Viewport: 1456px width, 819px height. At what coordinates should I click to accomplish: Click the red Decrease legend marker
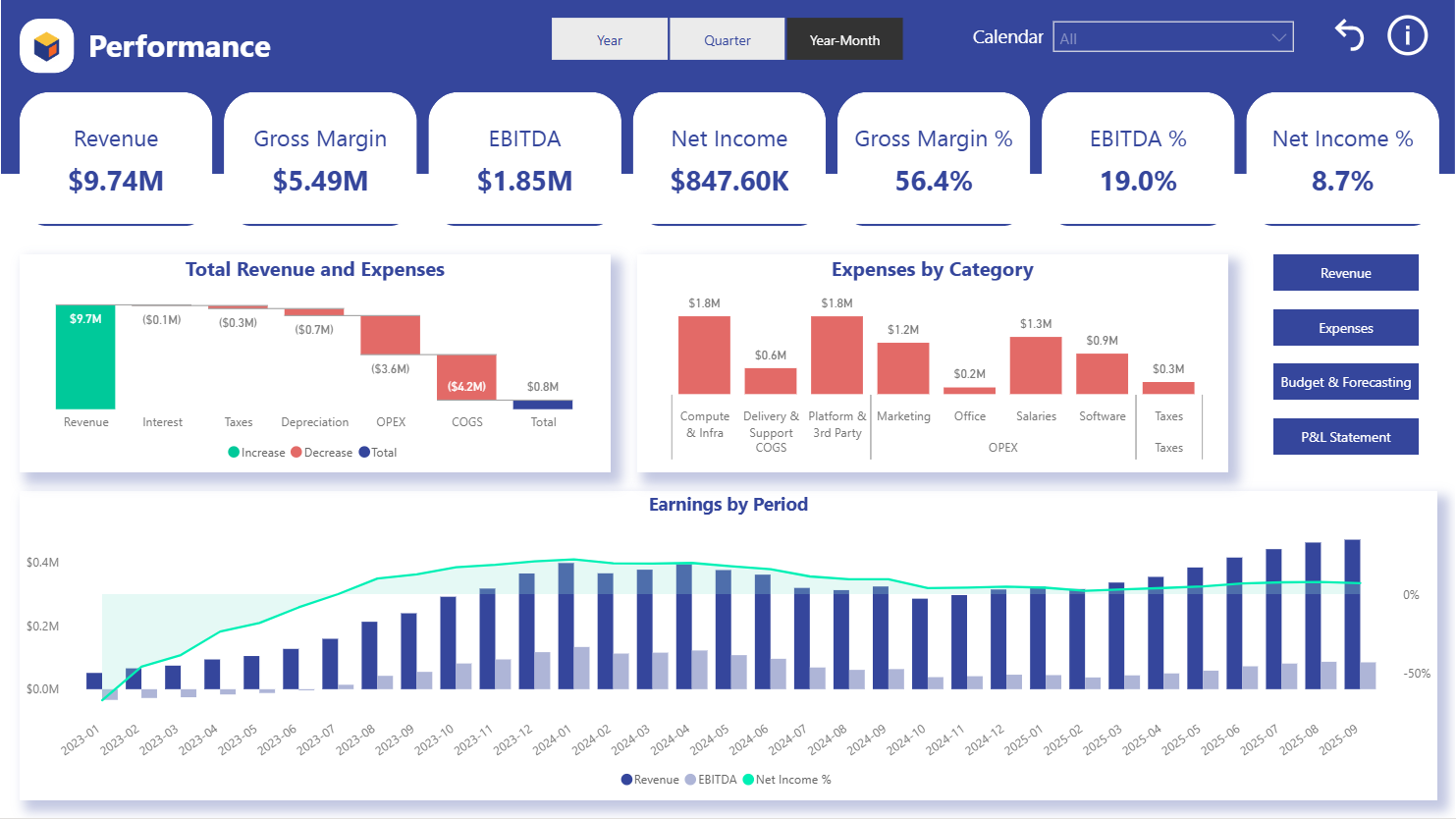pos(297,453)
